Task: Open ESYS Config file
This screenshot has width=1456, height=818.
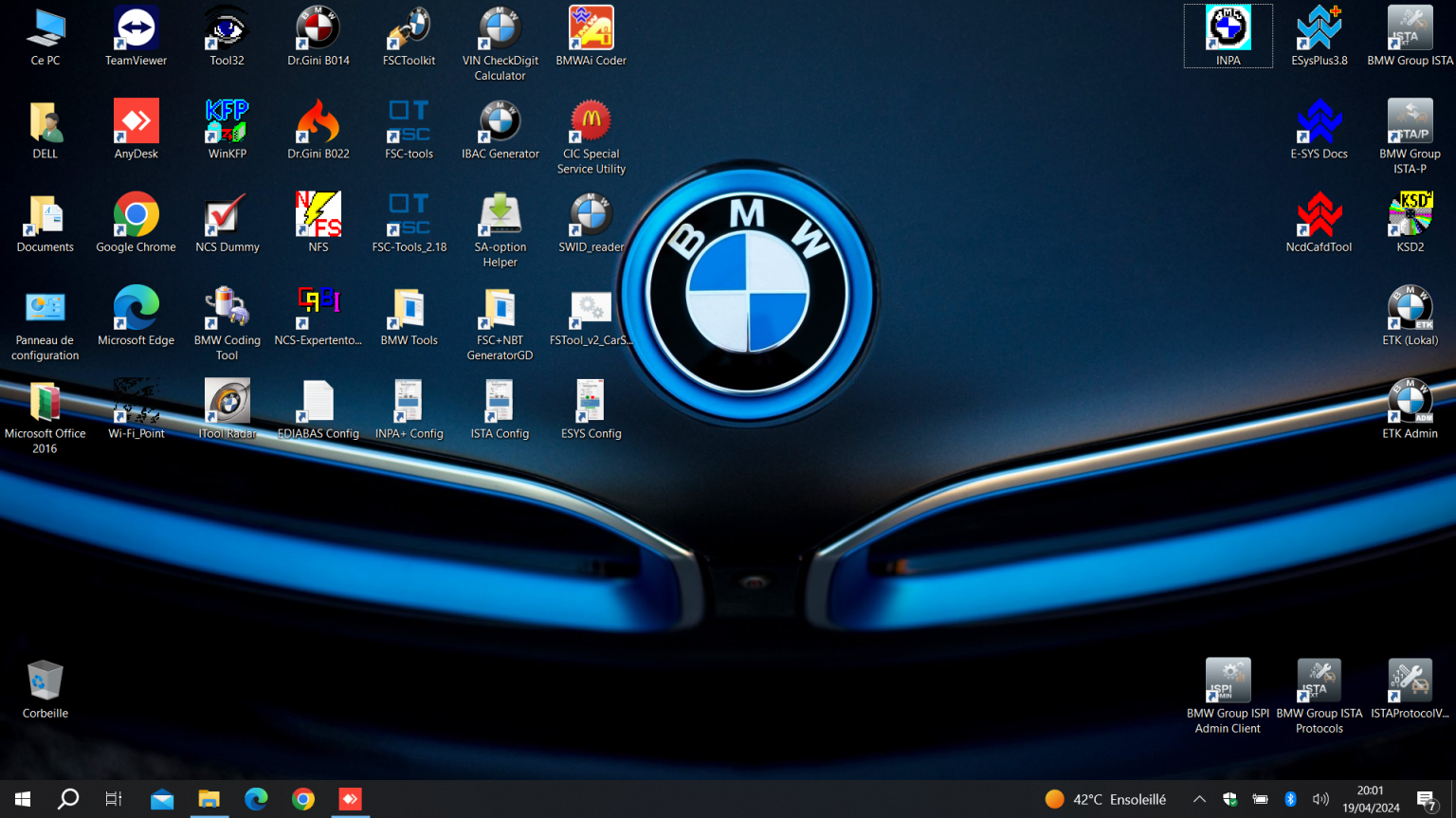Action: click(x=591, y=409)
